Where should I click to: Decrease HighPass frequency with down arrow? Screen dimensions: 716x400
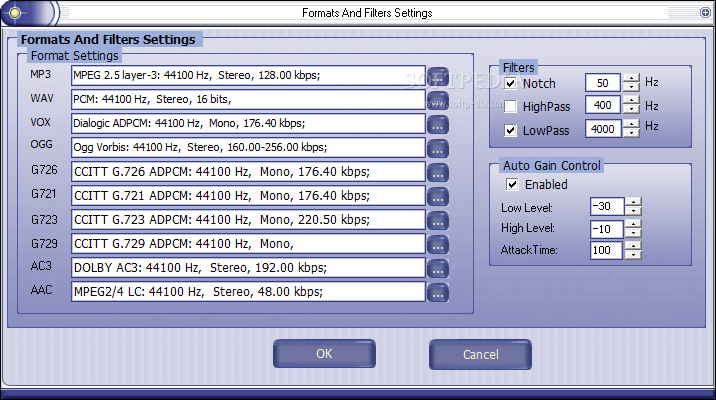(631, 109)
